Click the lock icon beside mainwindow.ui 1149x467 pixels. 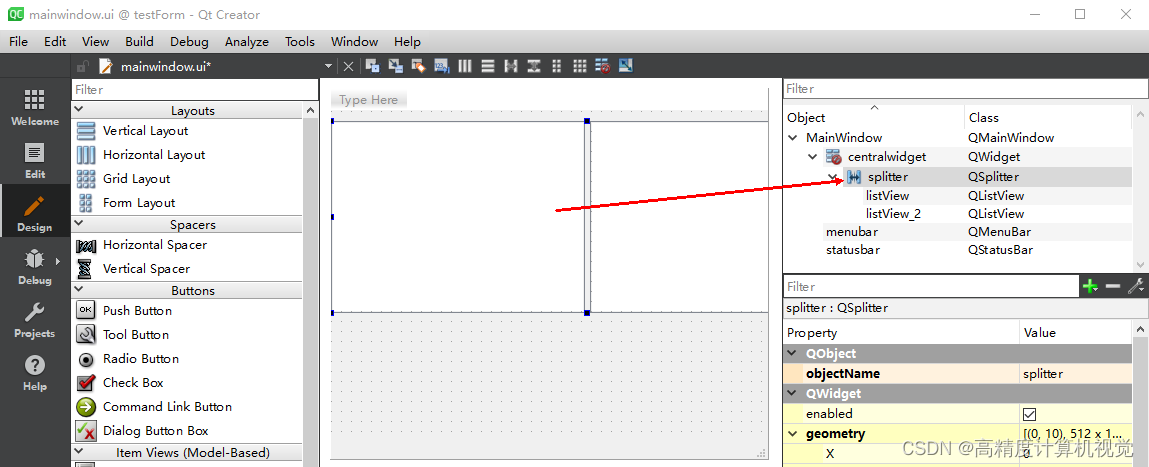tap(83, 67)
